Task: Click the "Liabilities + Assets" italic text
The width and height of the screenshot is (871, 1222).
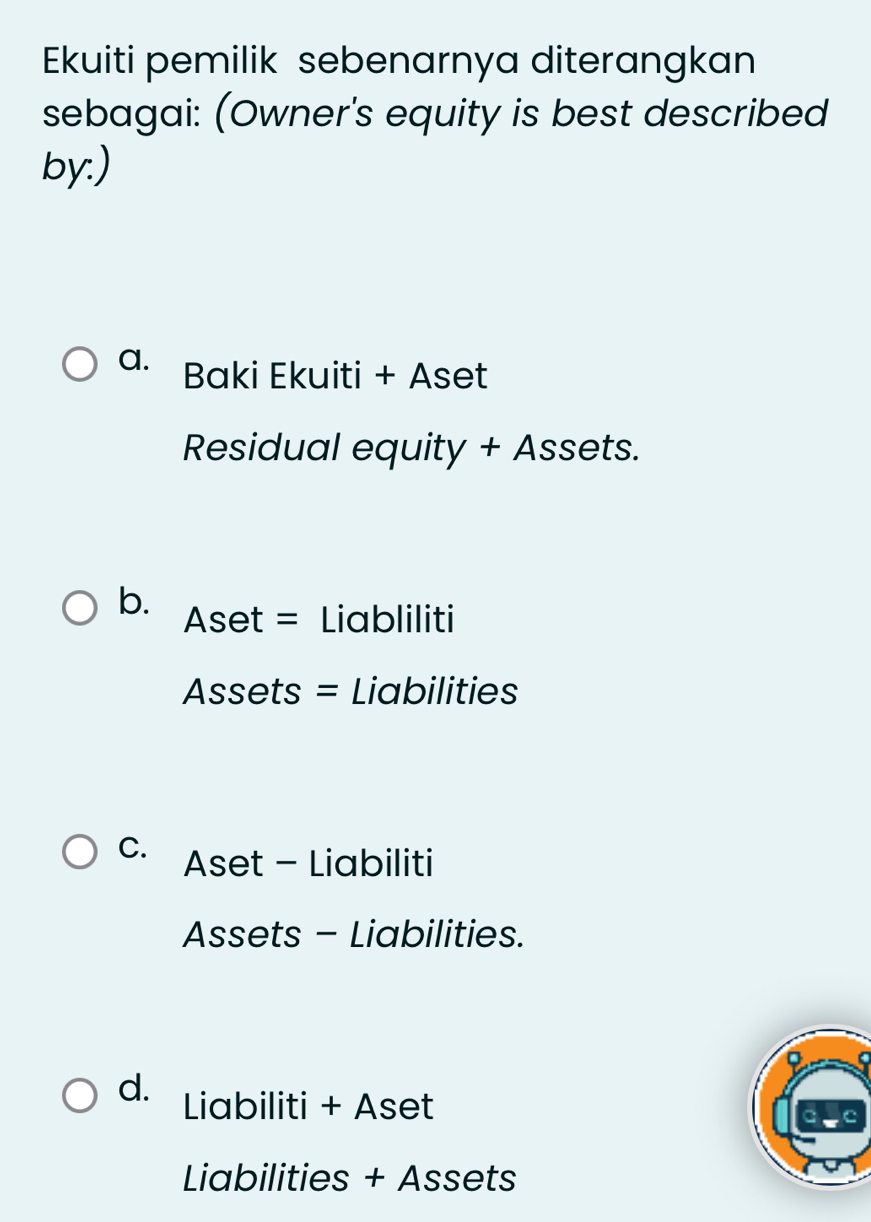Action: pyautogui.click(x=350, y=1178)
